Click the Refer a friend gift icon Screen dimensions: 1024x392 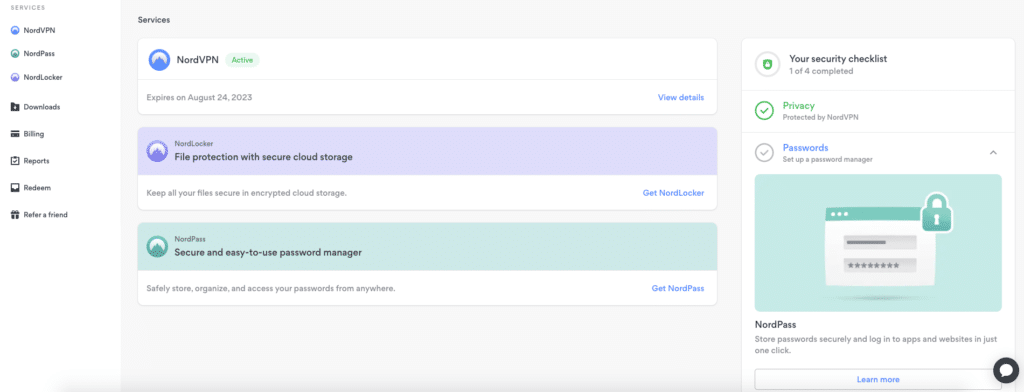click(15, 214)
